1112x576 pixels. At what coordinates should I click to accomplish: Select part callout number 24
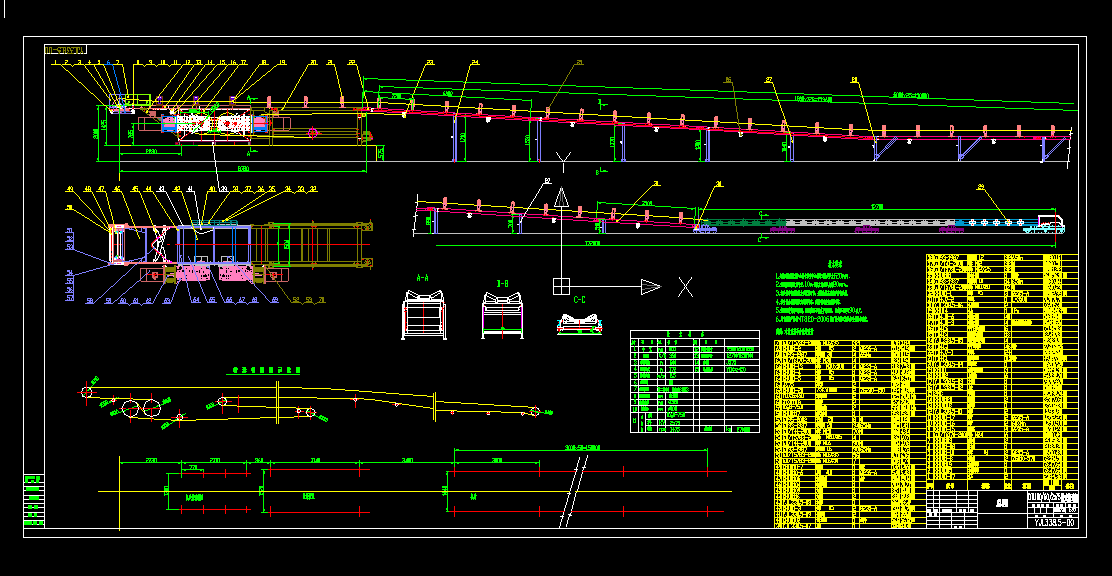(x=474, y=62)
